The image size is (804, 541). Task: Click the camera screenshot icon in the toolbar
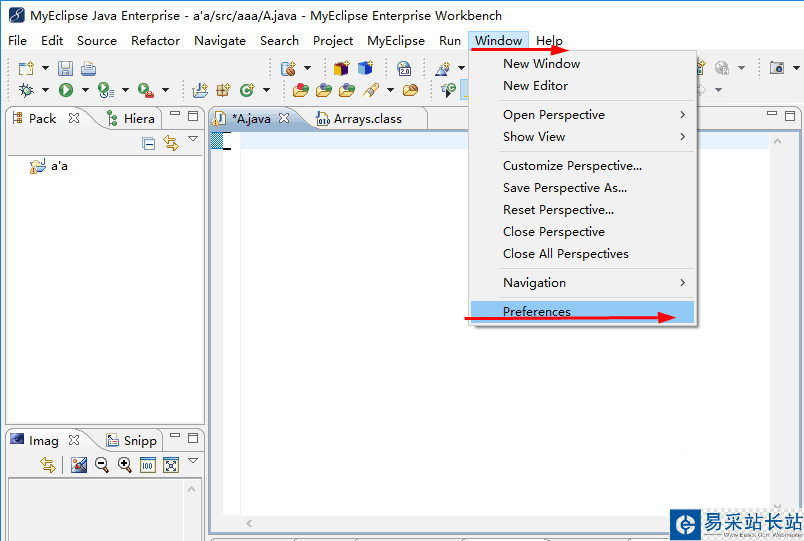point(777,68)
